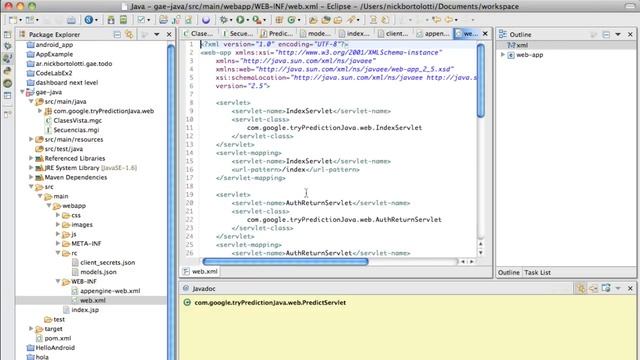Screen dimensions: 640x360
Task: Click the editor horizontal scrollbar thumb
Action: click(285, 262)
